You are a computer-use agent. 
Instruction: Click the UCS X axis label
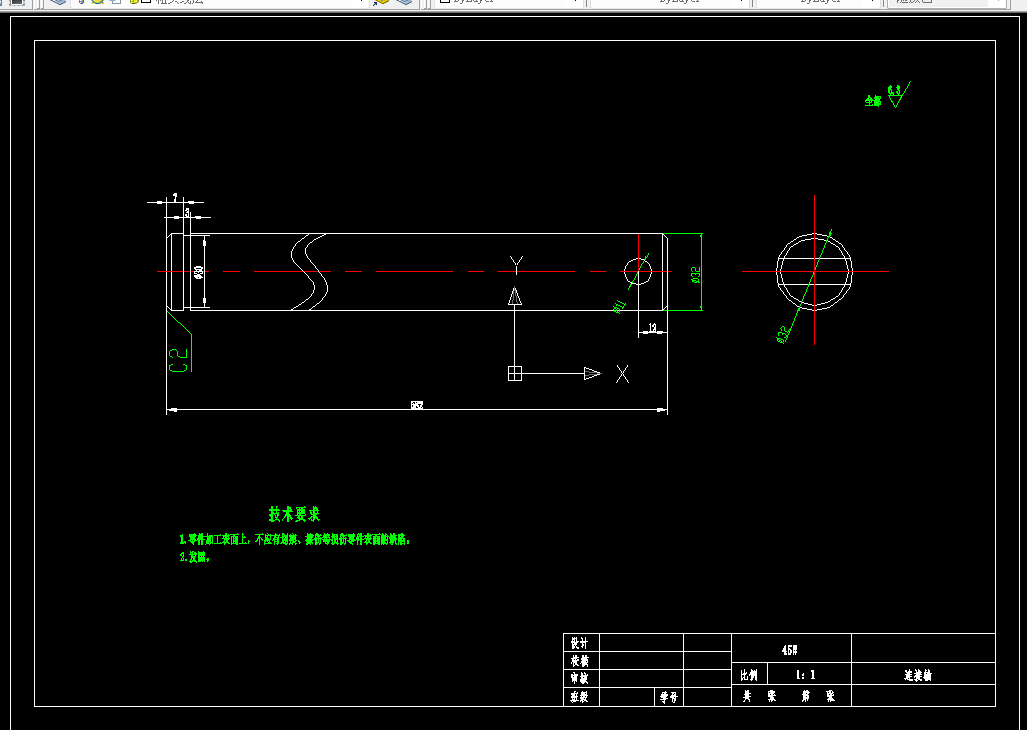pyautogui.click(x=622, y=374)
